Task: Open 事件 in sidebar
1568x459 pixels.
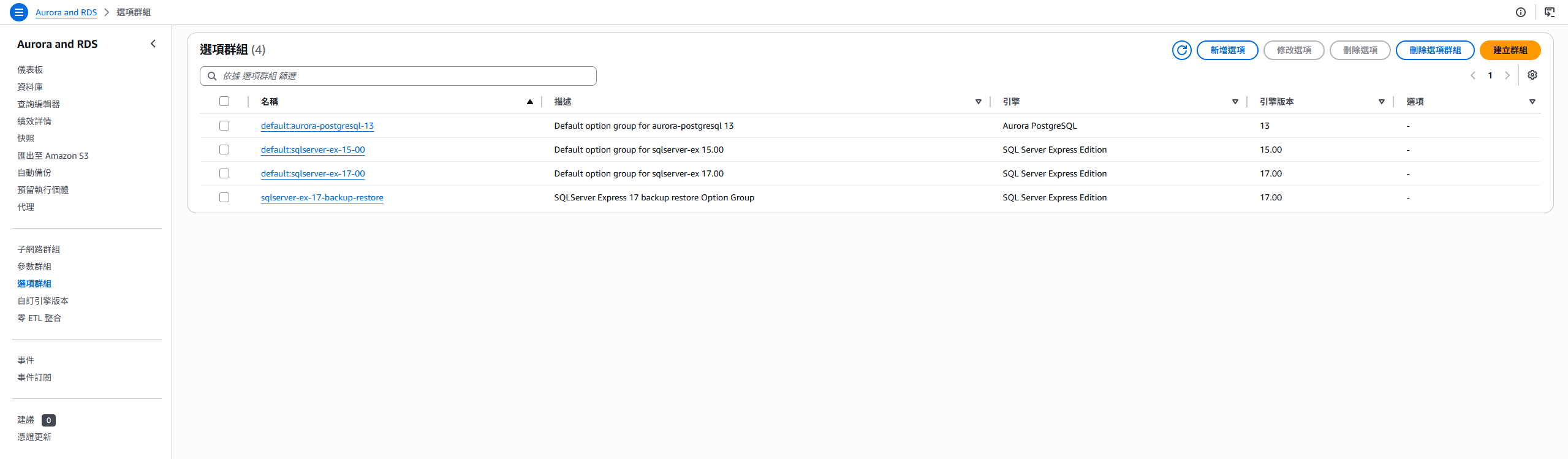Action: click(26, 360)
